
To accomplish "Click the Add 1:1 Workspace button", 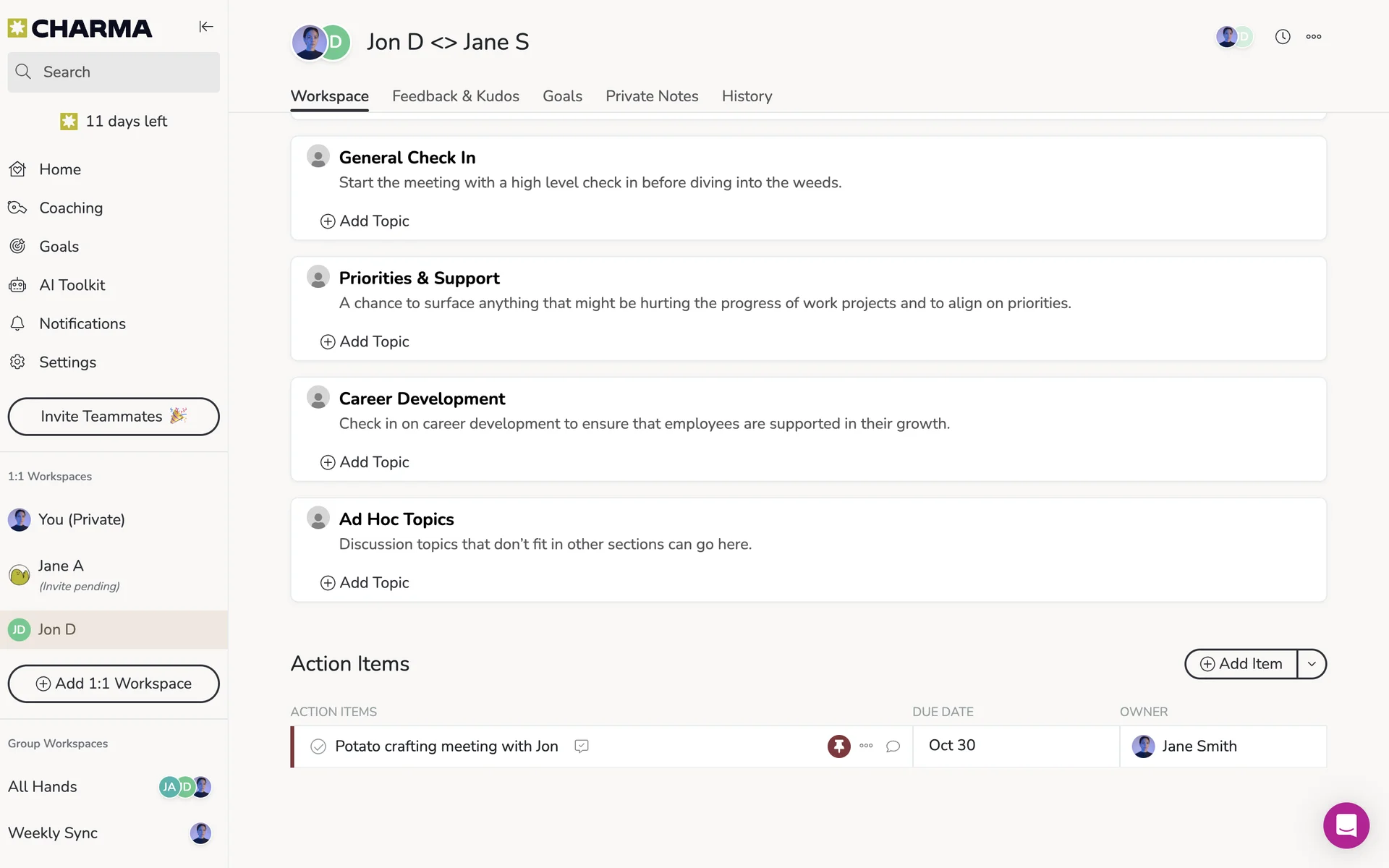I will click(x=114, y=684).
